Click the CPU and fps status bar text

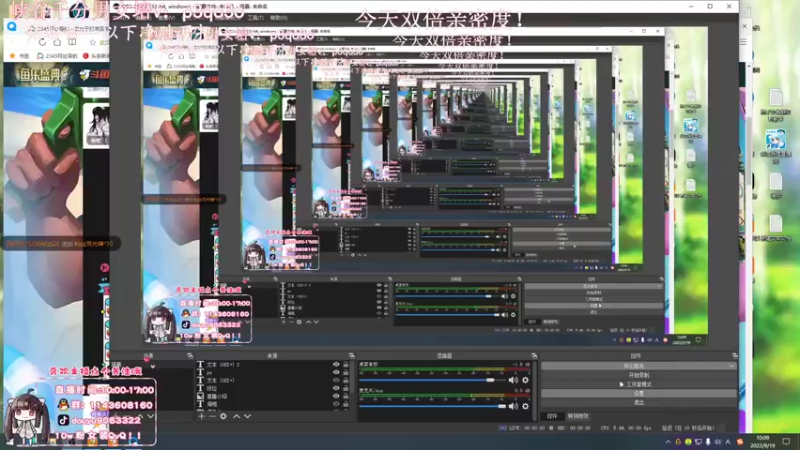[626, 428]
